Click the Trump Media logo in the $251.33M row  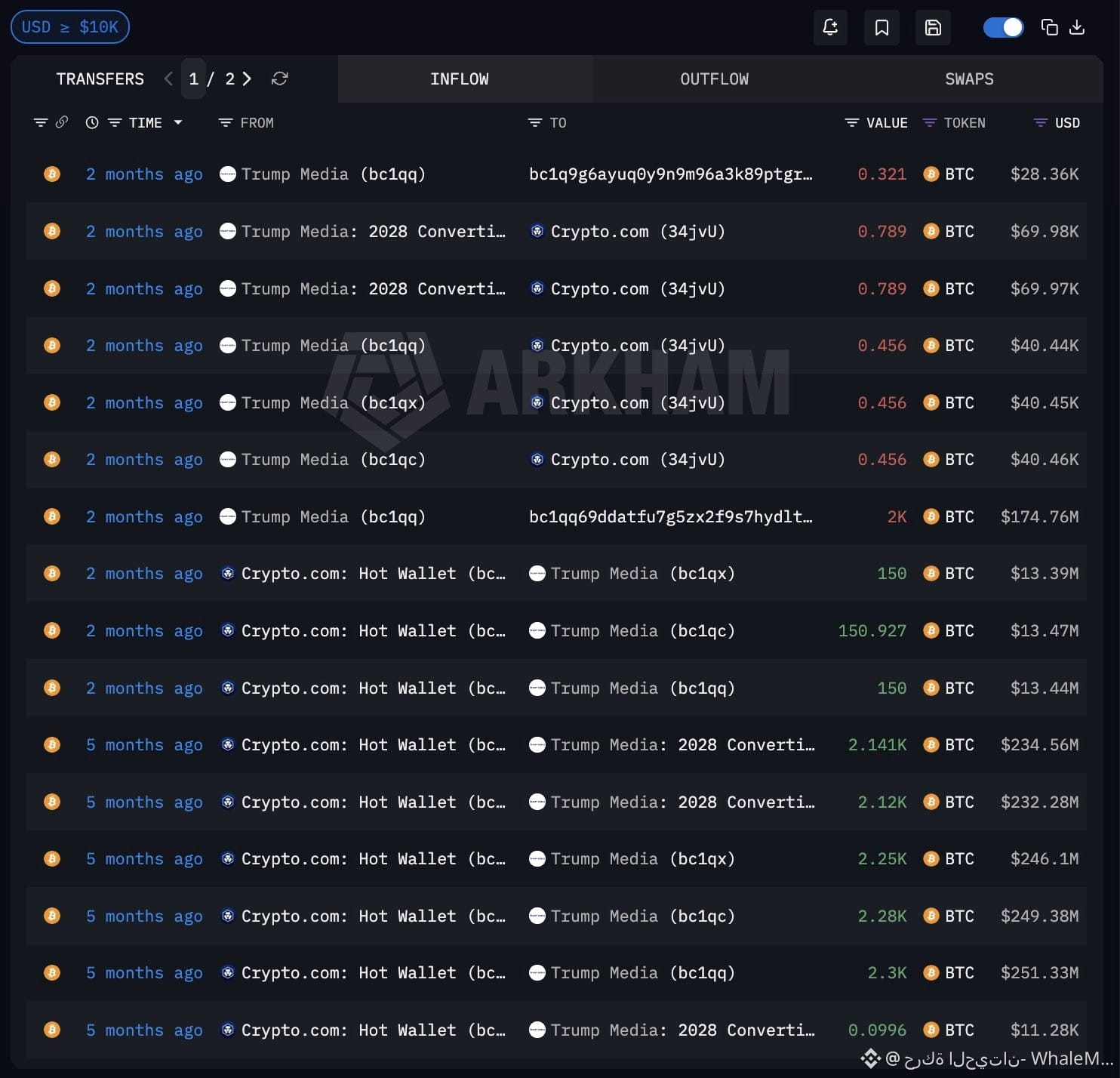pyautogui.click(x=537, y=972)
